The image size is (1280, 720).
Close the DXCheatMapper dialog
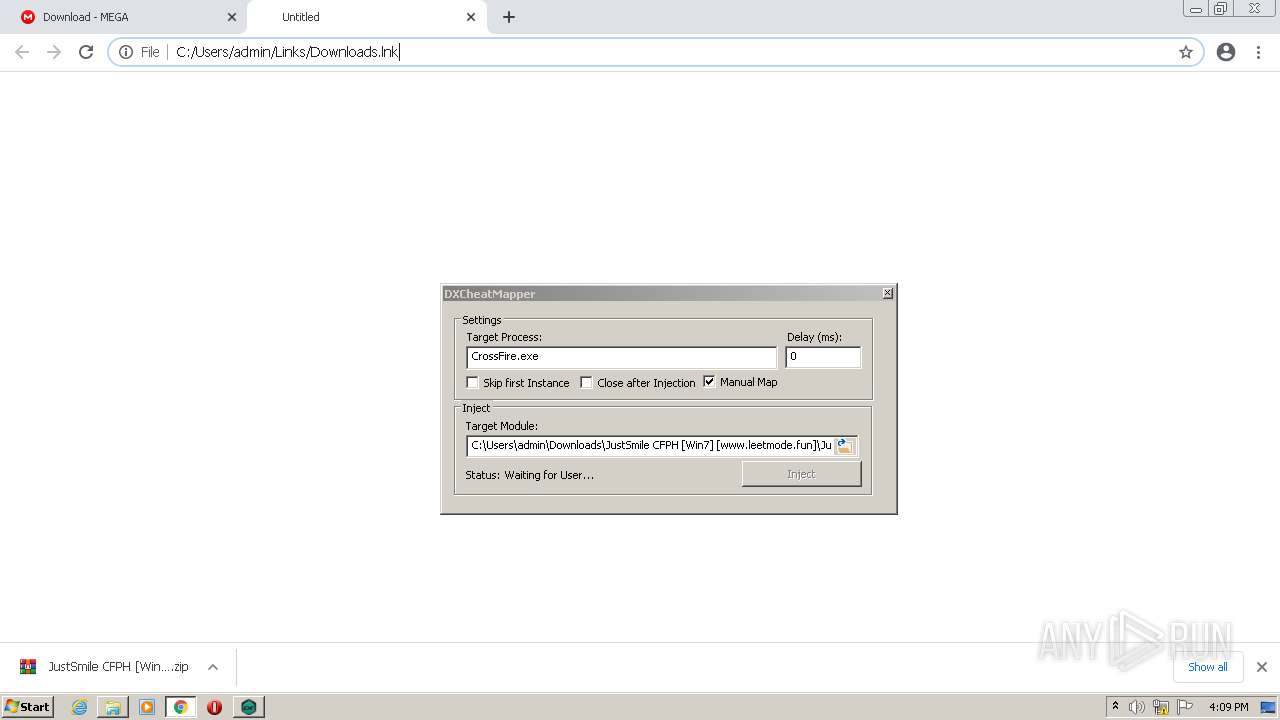click(887, 293)
